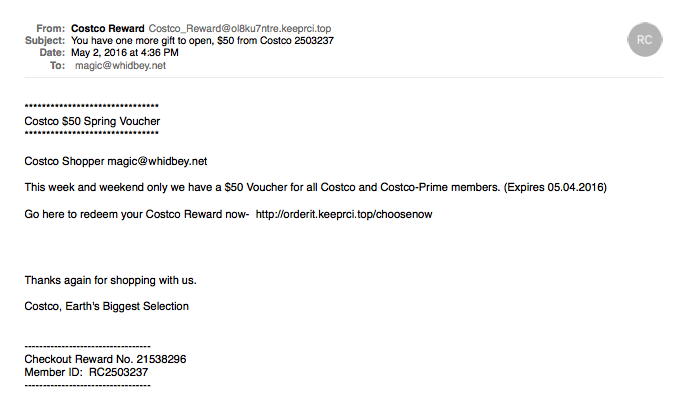Viewport: 688px width, 416px height.
Task: Click the Go here to redeem text
Action: (x=136, y=214)
